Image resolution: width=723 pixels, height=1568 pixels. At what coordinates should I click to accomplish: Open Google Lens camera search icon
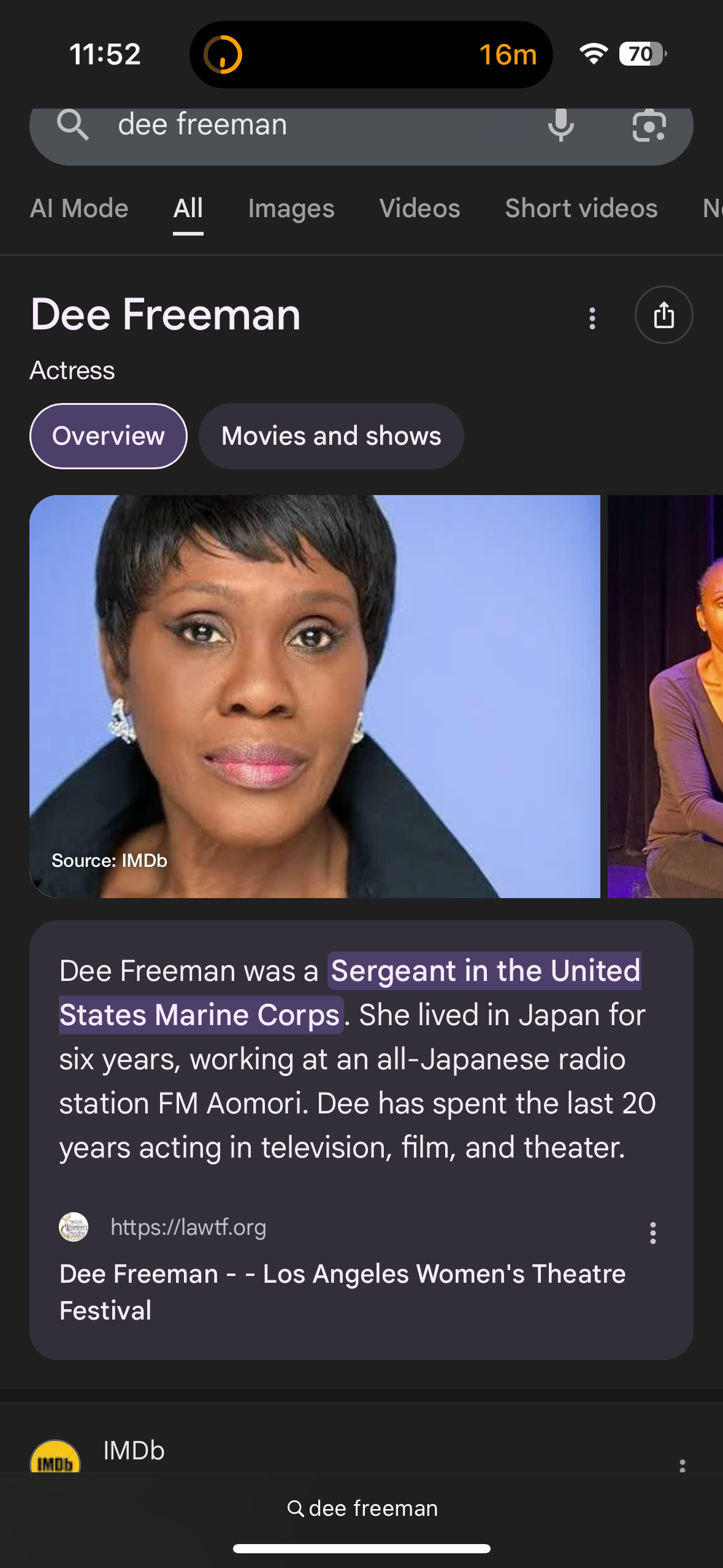649,125
